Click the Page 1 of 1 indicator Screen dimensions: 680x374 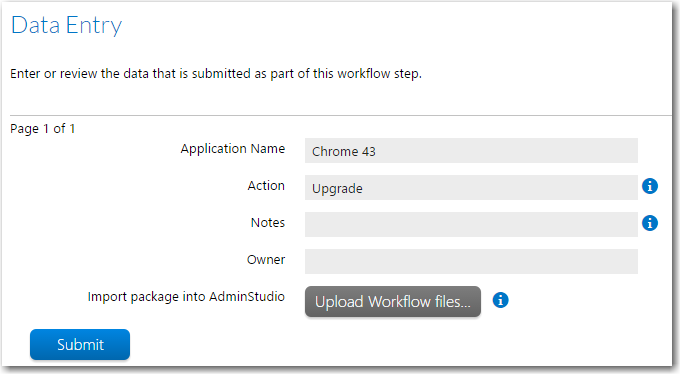(x=42, y=128)
